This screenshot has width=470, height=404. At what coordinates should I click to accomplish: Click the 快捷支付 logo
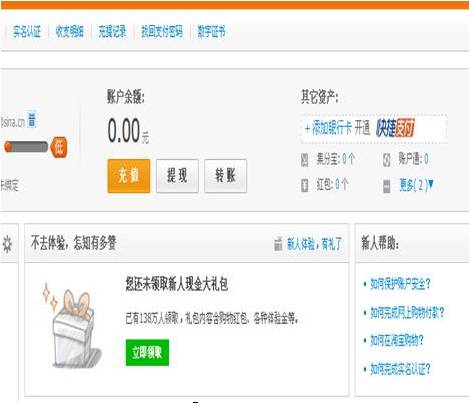pos(395,128)
